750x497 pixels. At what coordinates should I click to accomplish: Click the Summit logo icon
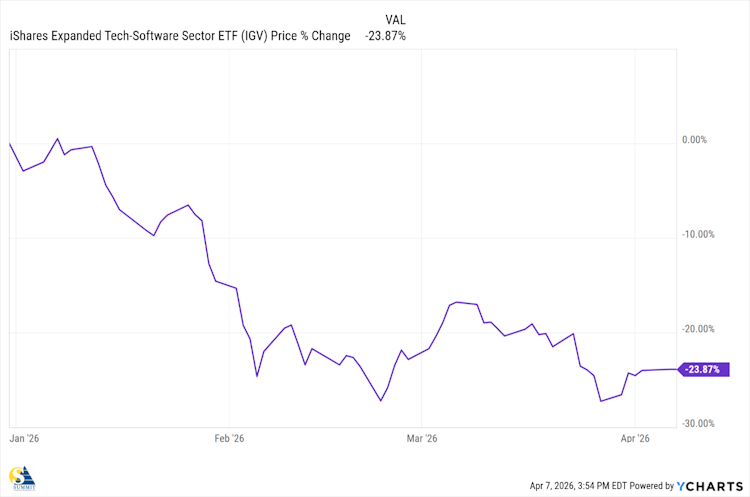18,478
